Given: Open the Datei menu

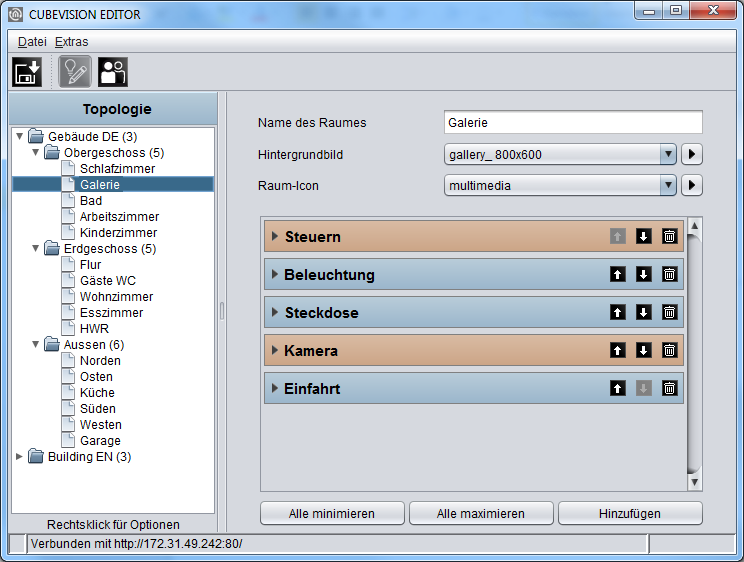Looking at the screenshot, I should (x=32, y=42).
